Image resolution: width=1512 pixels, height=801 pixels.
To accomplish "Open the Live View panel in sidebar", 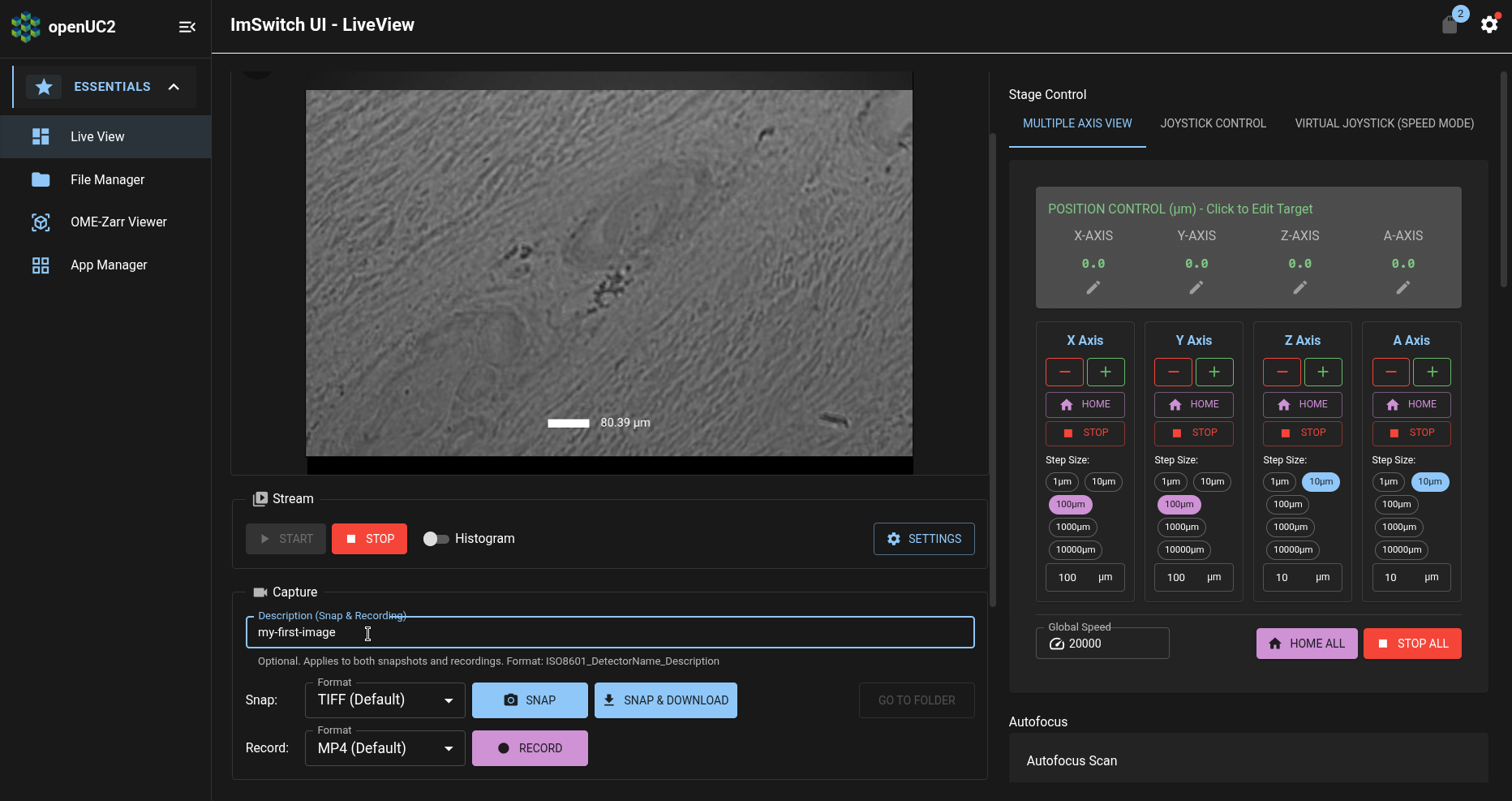I will [96, 136].
